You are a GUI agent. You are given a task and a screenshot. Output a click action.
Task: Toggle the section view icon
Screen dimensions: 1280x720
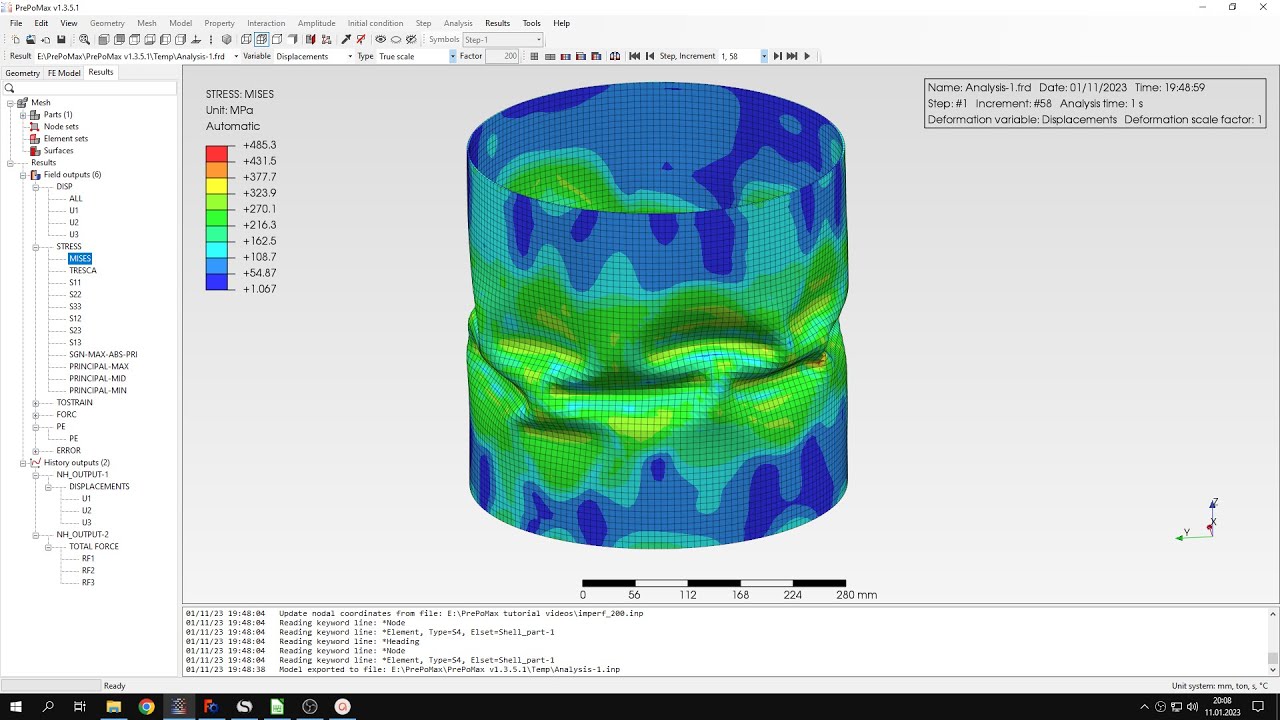(310, 40)
